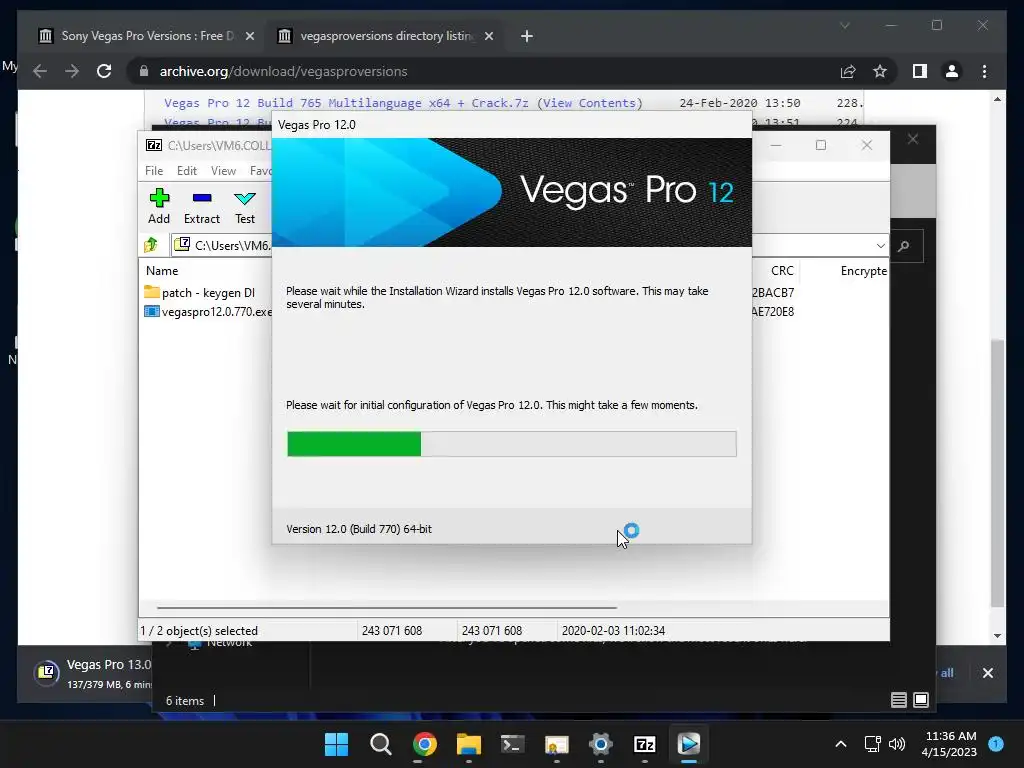The width and height of the screenshot is (1024, 768).
Task: Open Chrome tab search chevron
Action: click(x=844, y=25)
